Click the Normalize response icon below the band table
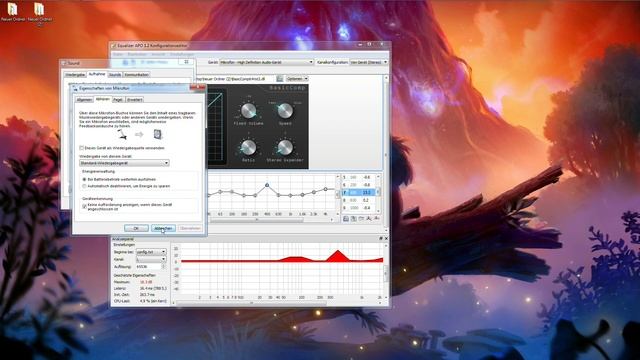Image resolution: width=640 pixels, height=360 pixels. point(369,219)
